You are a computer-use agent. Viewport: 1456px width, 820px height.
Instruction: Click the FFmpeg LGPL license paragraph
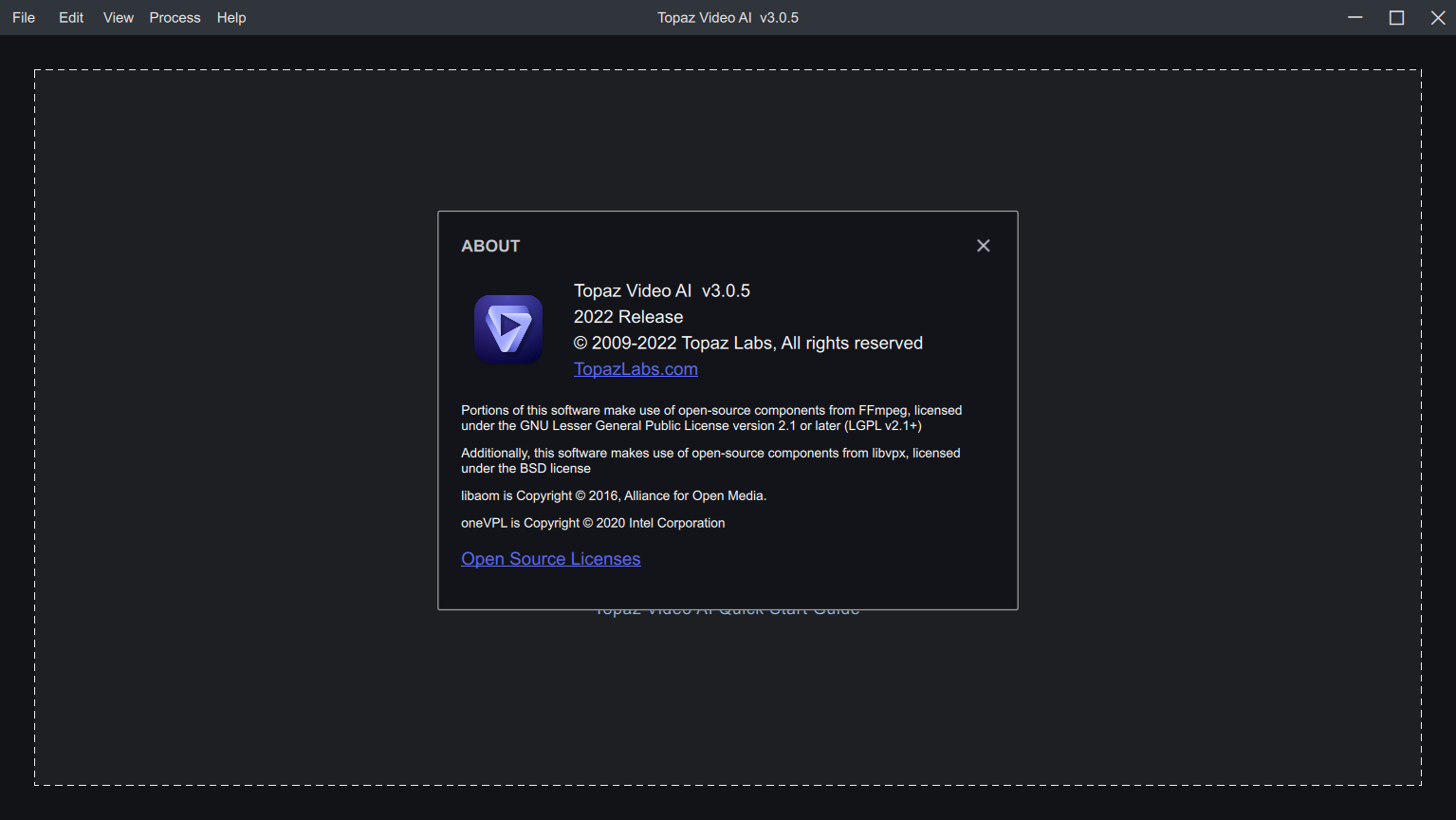pyautogui.click(x=711, y=419)
